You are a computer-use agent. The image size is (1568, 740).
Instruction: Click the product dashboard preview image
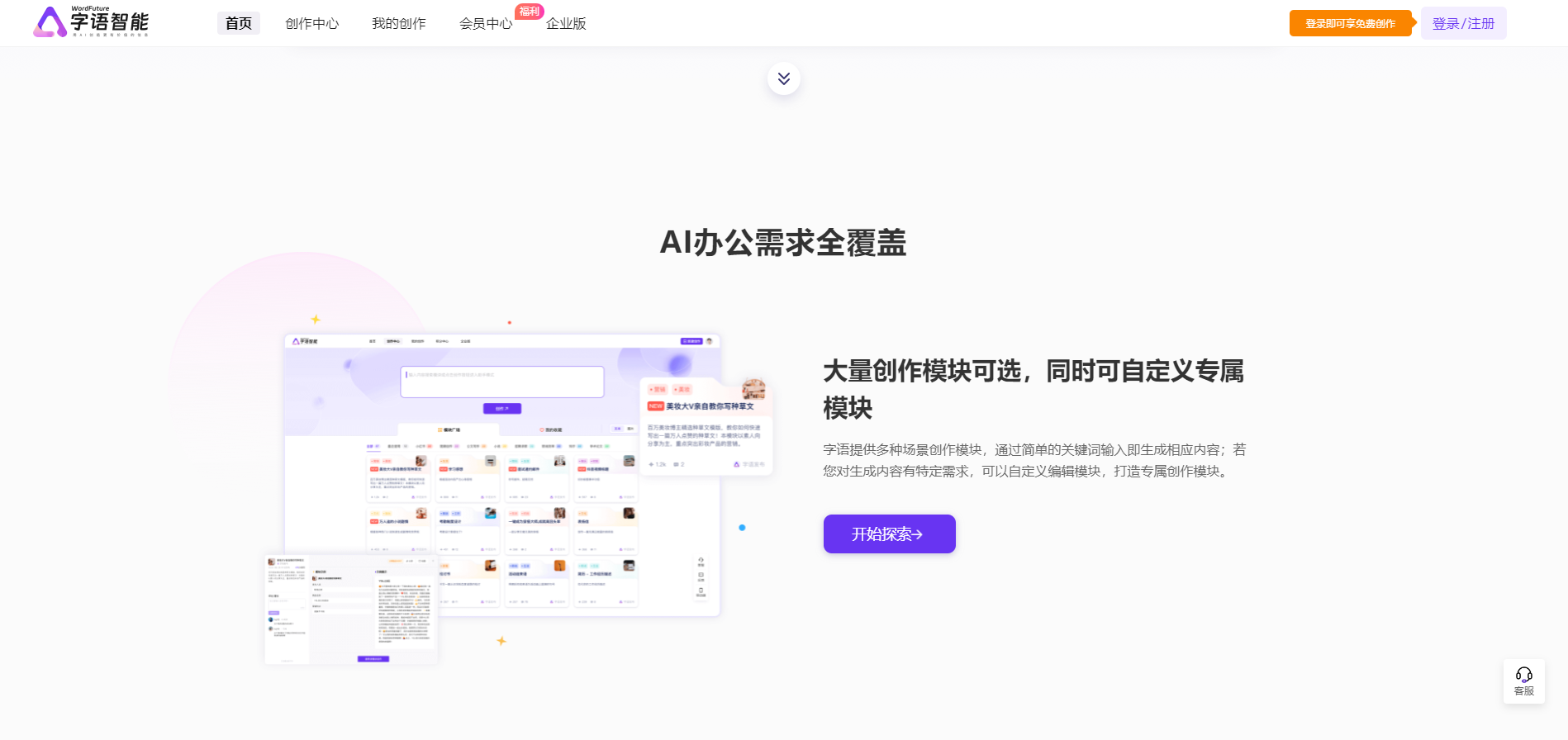tap(502, 475)
